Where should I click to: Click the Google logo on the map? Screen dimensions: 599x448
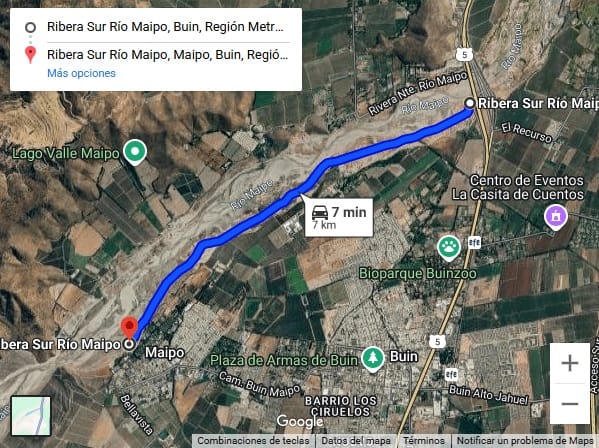(300, 422)
